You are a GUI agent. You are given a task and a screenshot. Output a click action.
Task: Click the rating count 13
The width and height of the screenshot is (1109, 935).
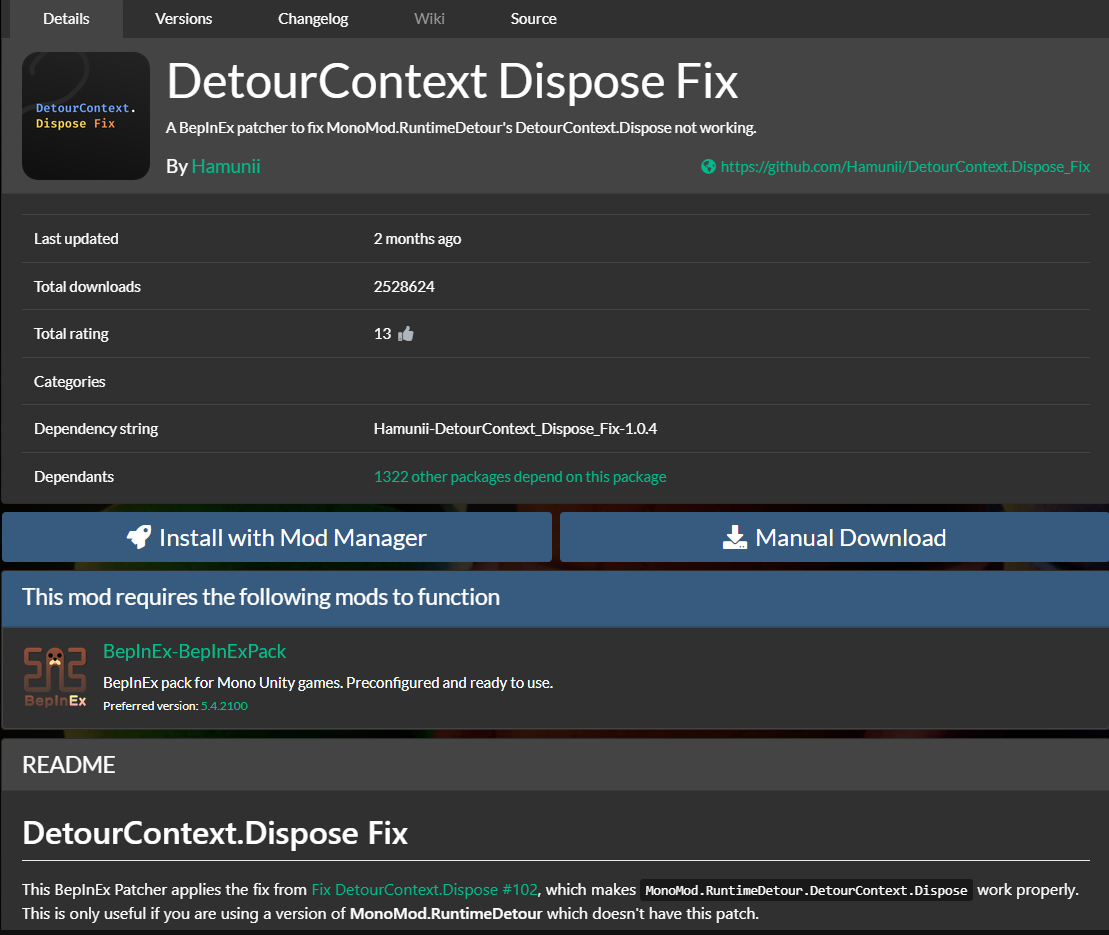[x=383, y=334]
